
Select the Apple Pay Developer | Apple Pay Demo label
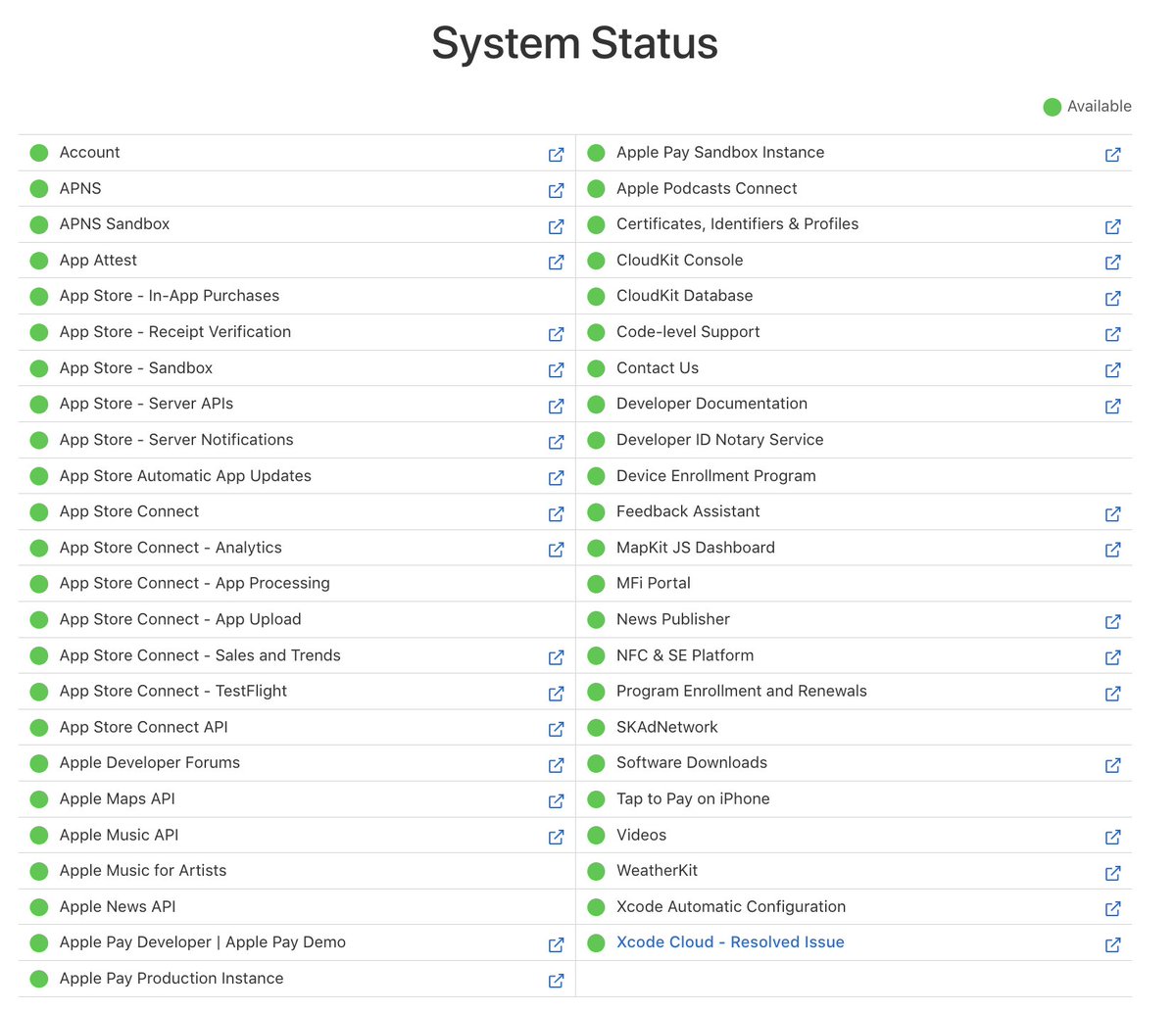pos(203,942)
